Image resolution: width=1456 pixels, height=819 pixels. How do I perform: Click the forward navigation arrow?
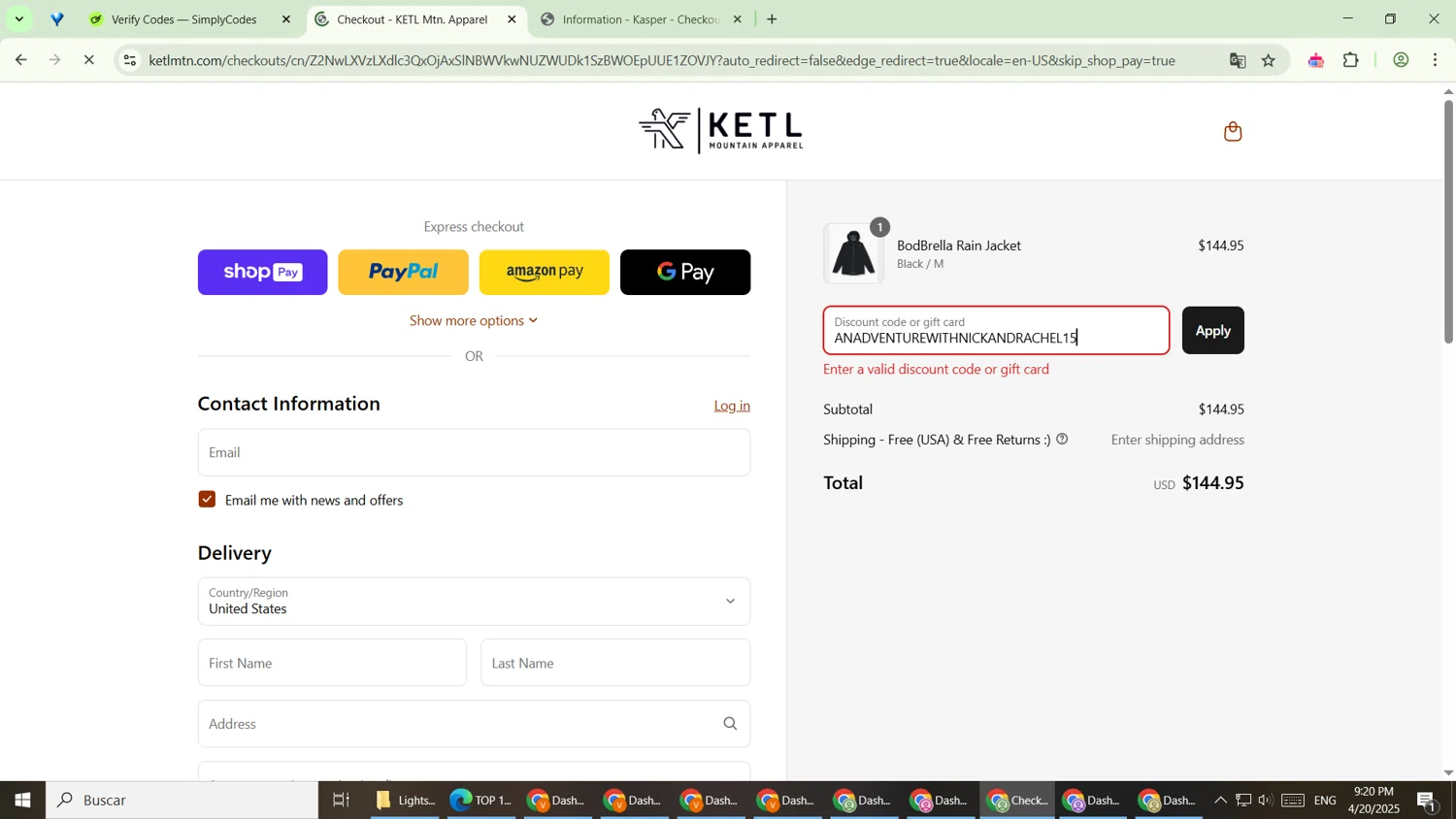click(54, 60)
